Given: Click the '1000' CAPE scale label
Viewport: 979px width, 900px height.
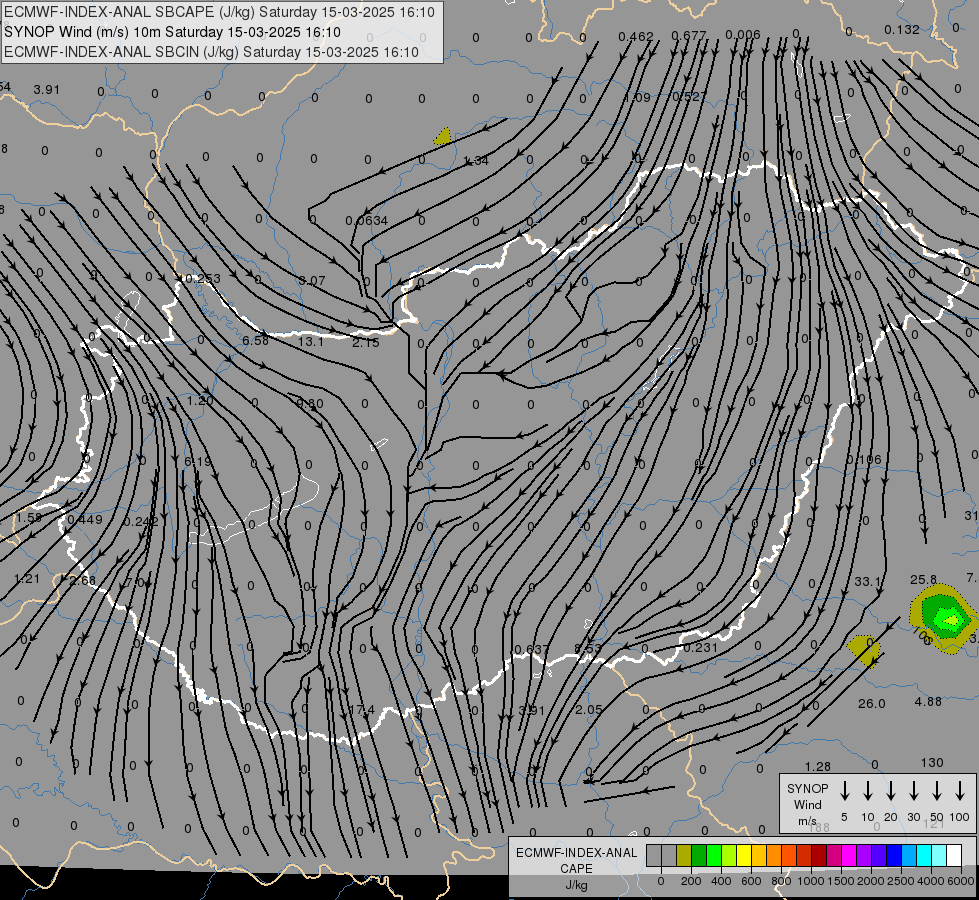Looking at the screenshot, I should pos(810,881).
